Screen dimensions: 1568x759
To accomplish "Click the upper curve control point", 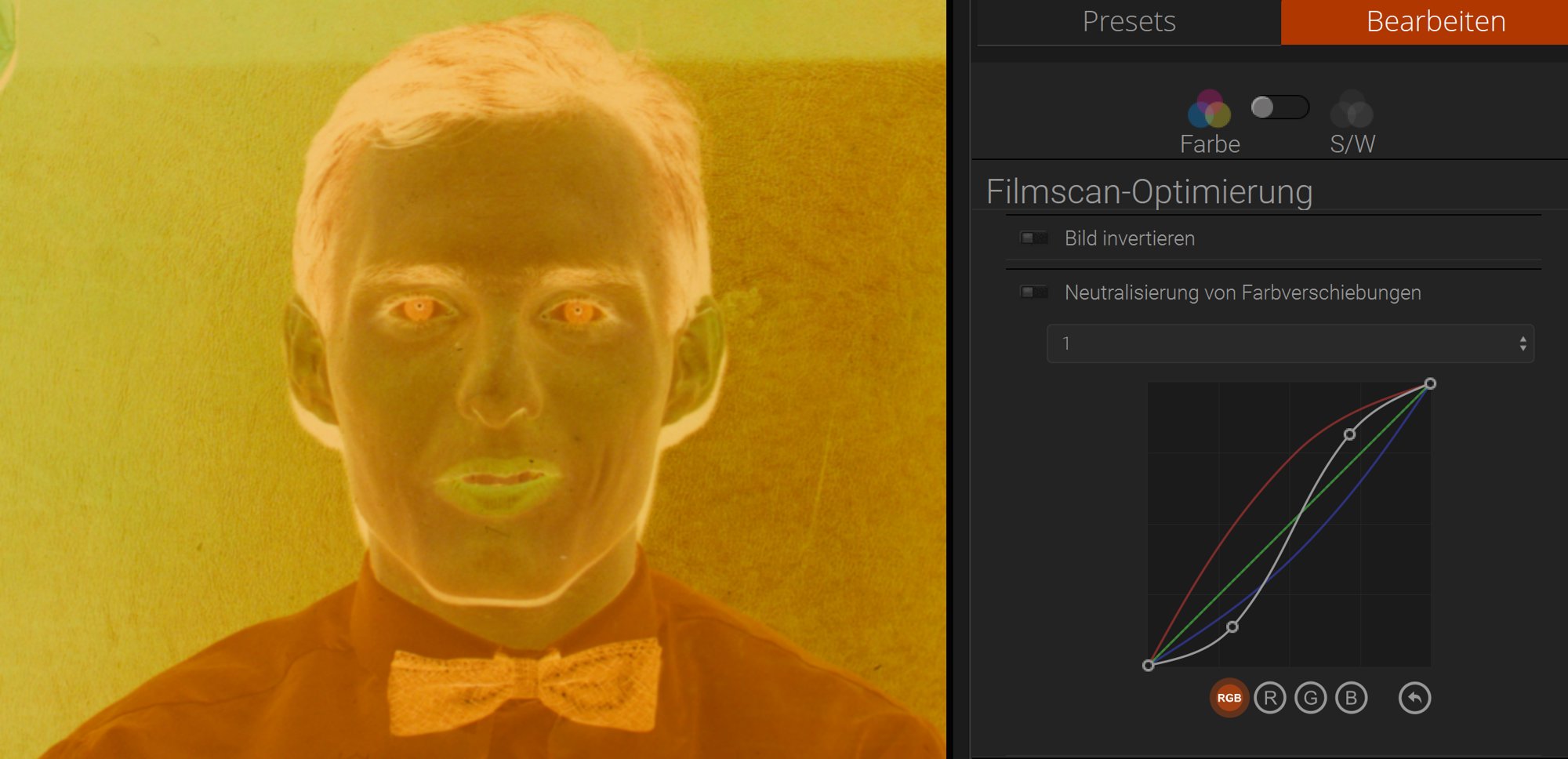I will (x=1349, y=434).
